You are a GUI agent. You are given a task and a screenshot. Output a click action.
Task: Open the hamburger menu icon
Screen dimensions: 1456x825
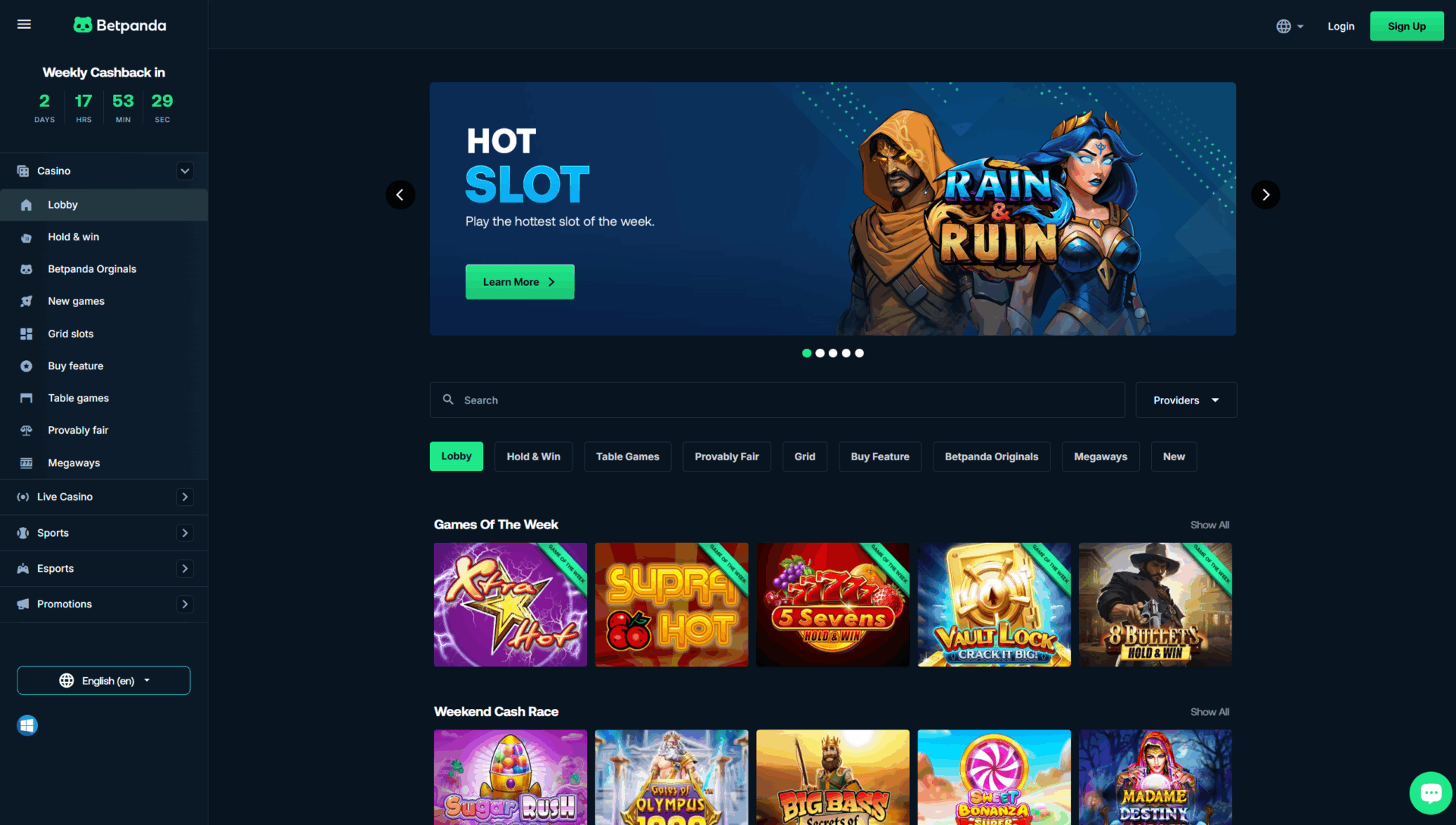click(24, 25)
